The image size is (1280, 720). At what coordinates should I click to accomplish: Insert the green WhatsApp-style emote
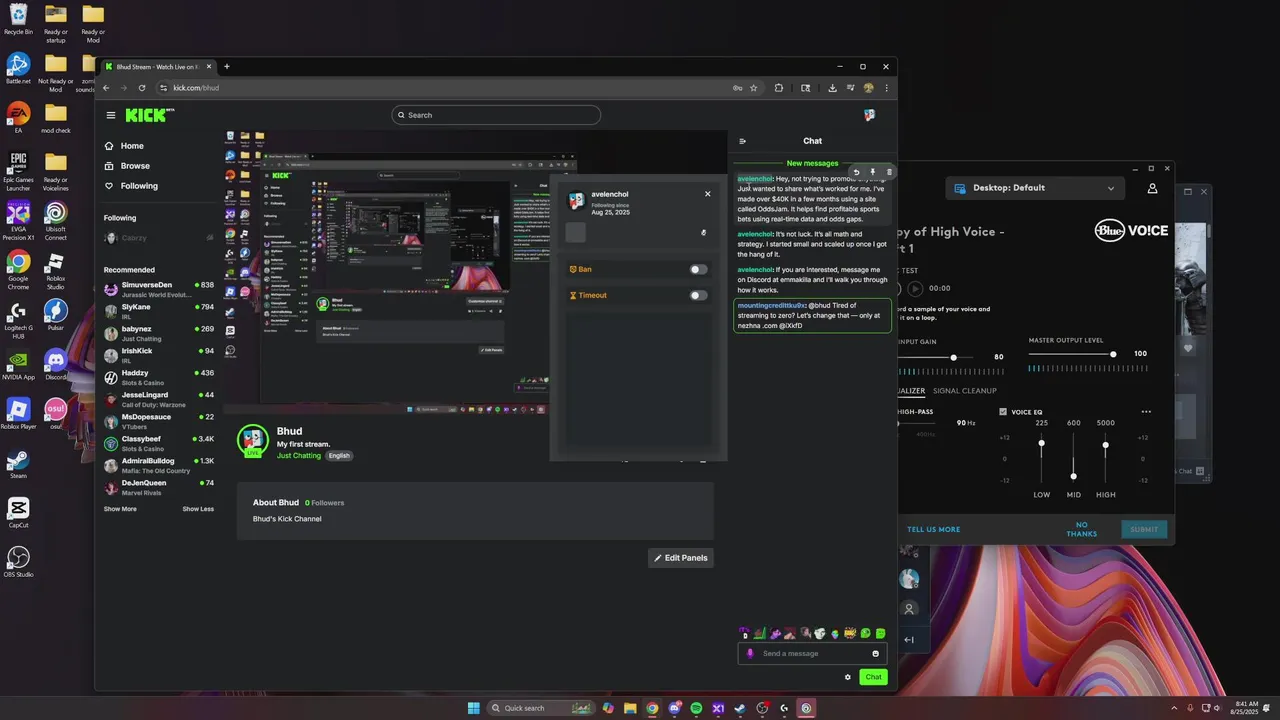(x=865, y=633)
